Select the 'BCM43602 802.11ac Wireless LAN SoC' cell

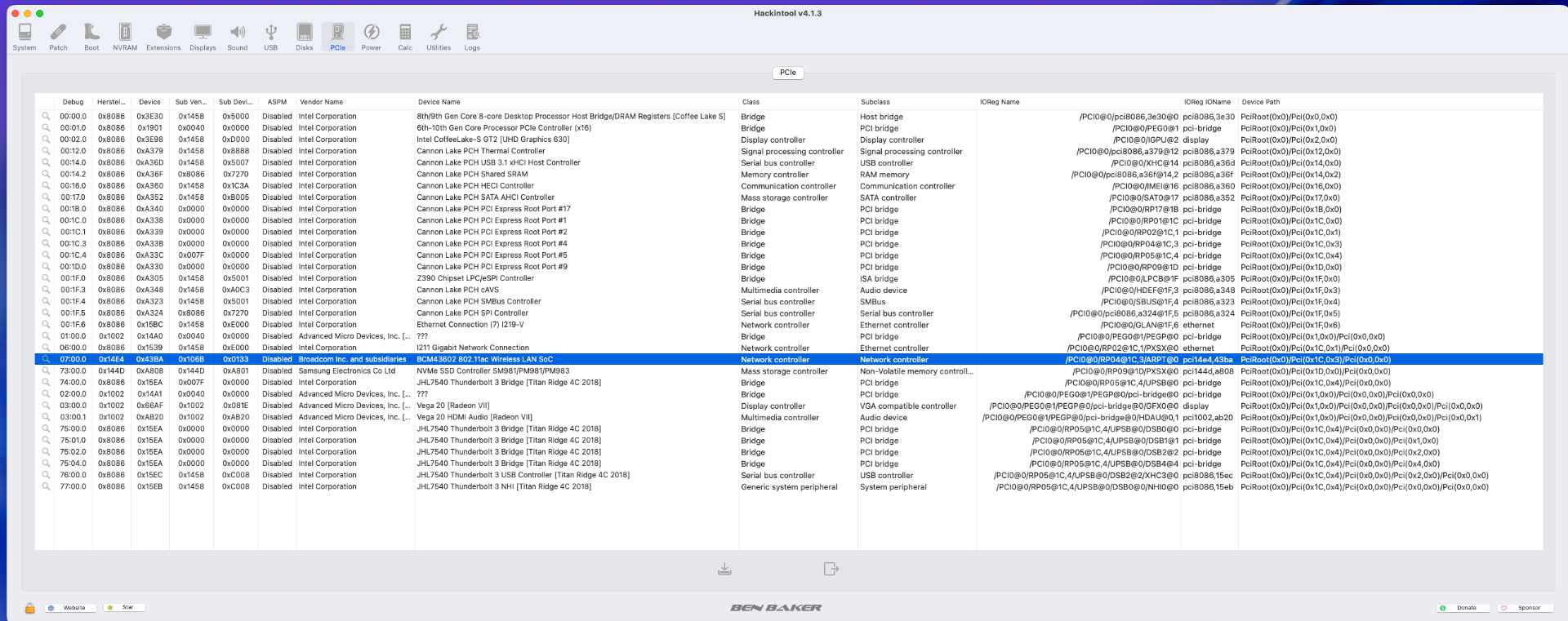pos(485,359)
